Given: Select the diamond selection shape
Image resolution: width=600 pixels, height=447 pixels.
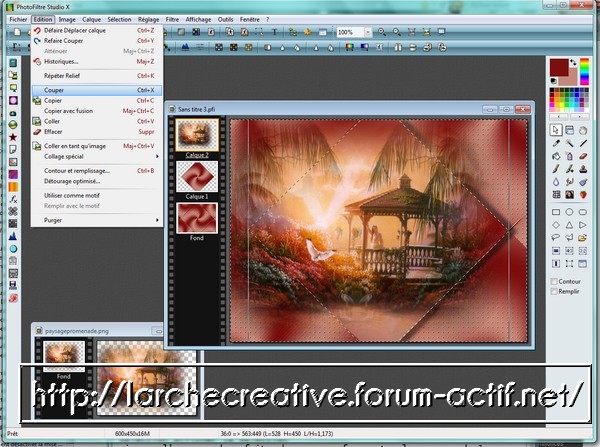Looking at the screenshot, I should [x=556, y=225].
